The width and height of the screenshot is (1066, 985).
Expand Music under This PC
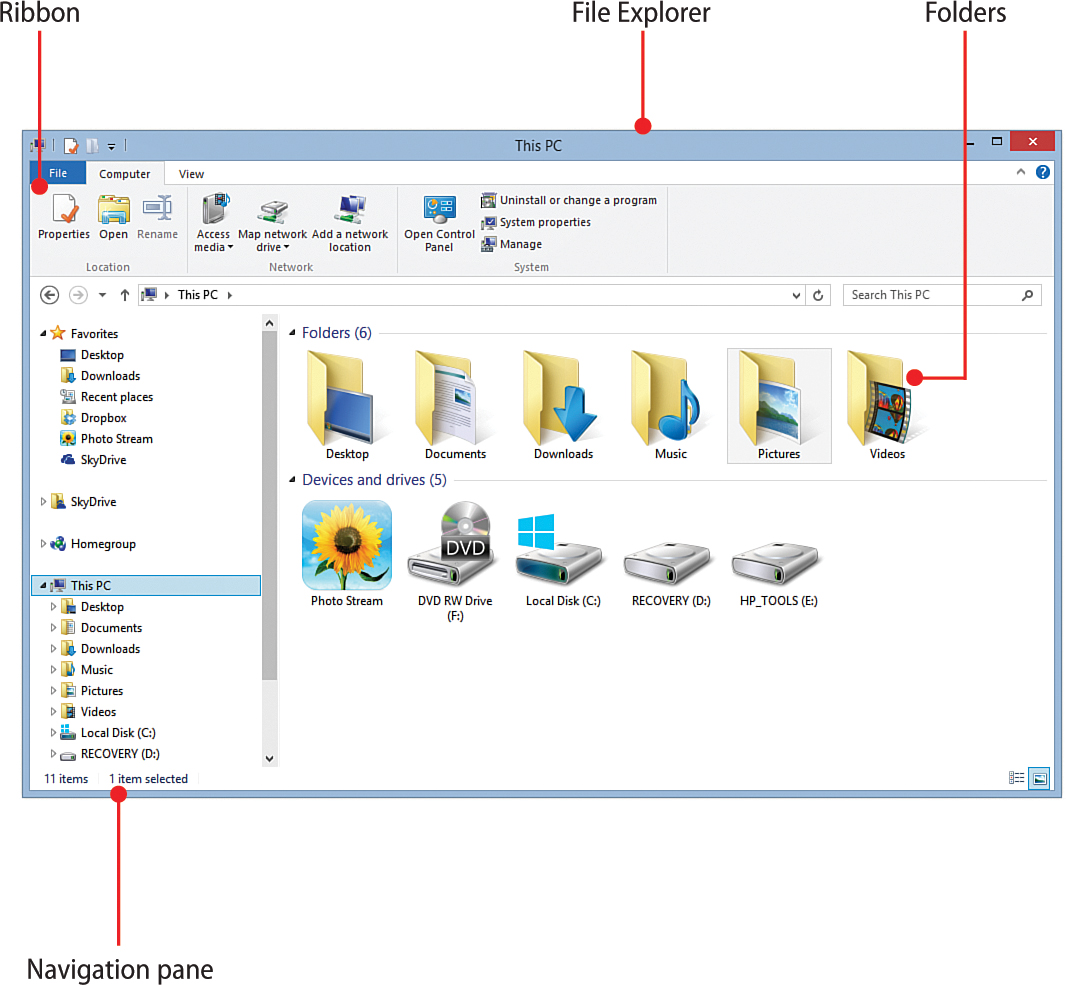coord(53,670)
